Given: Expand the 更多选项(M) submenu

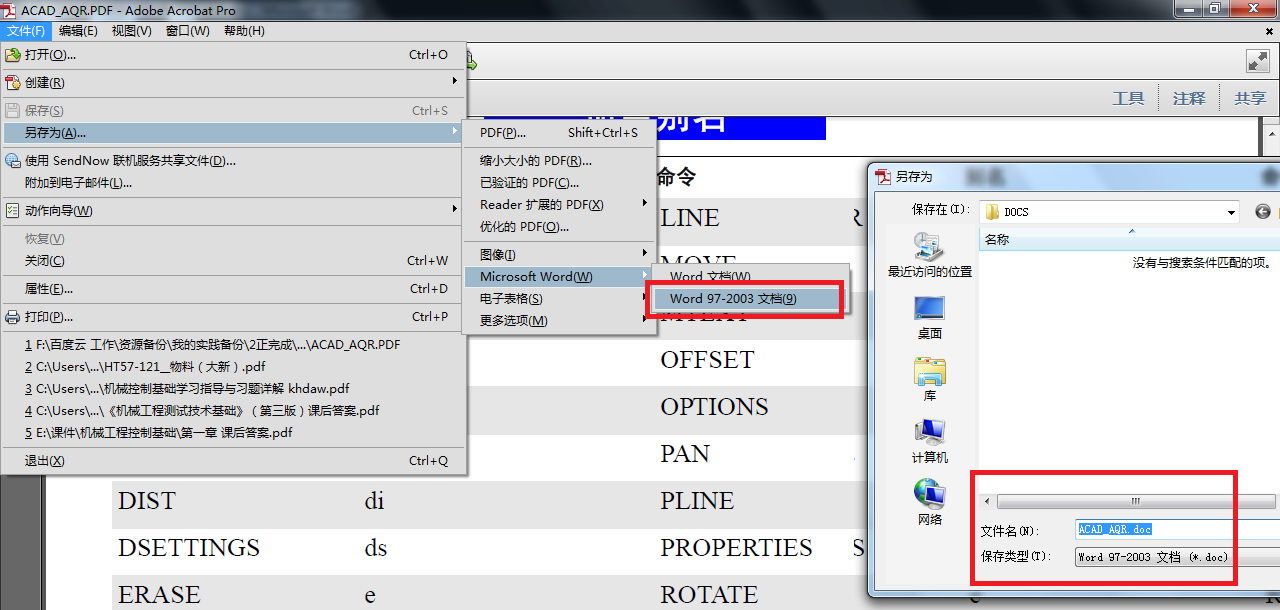Looking at the screenshot, I should click(559, 321).
